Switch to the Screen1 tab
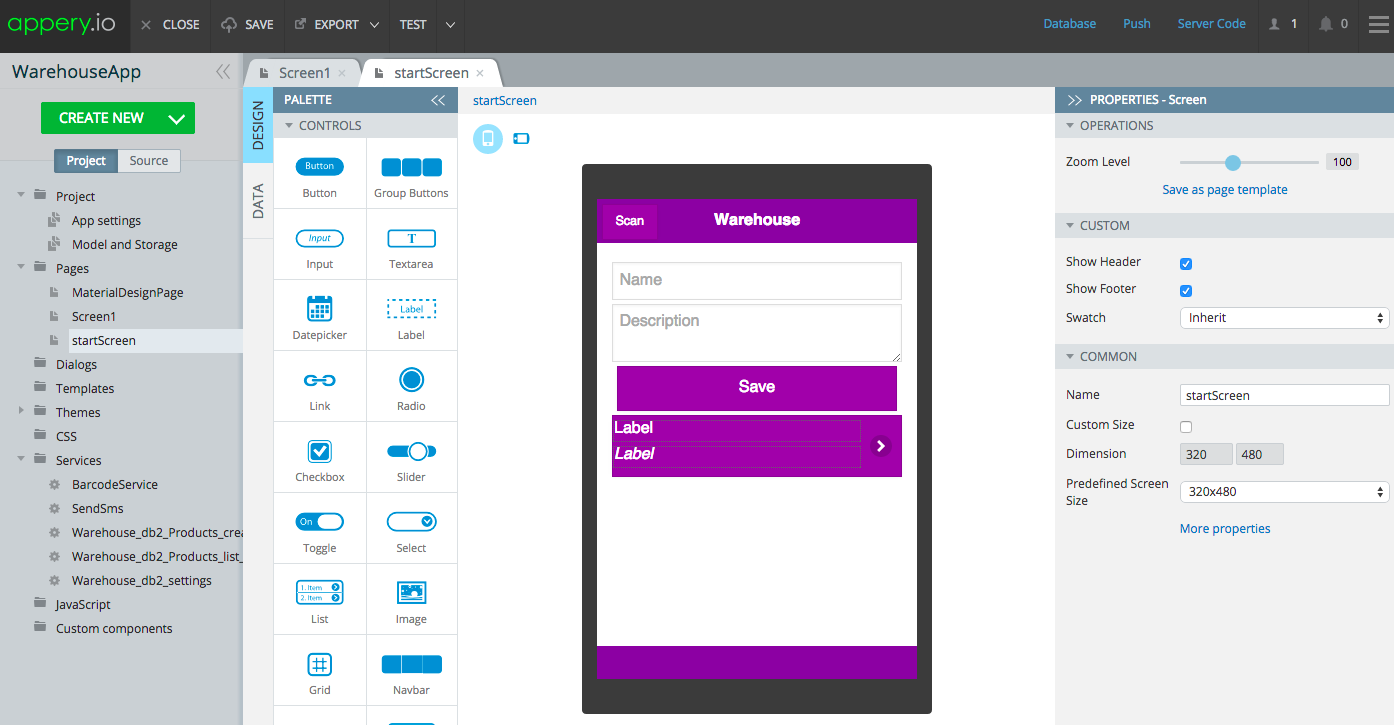Screen dimensions: 1394x725 tap(304, 73)
